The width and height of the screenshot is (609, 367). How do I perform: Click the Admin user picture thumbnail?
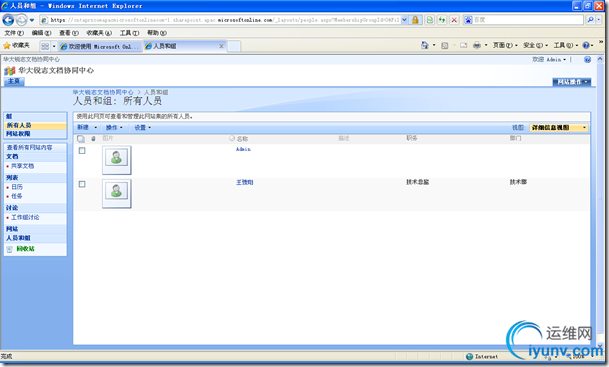pyautogui.click(x=117, y=160)
